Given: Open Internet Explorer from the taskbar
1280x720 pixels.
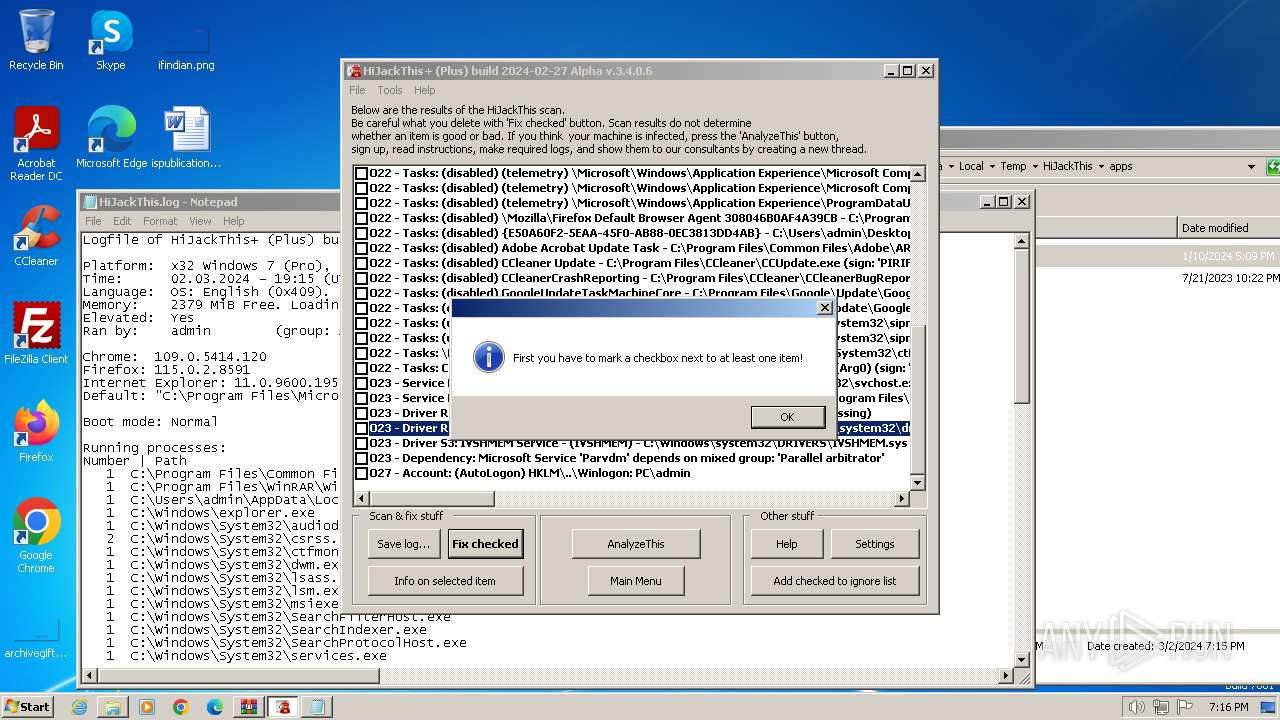Looking at the screenshot, I should pos(79,707).
